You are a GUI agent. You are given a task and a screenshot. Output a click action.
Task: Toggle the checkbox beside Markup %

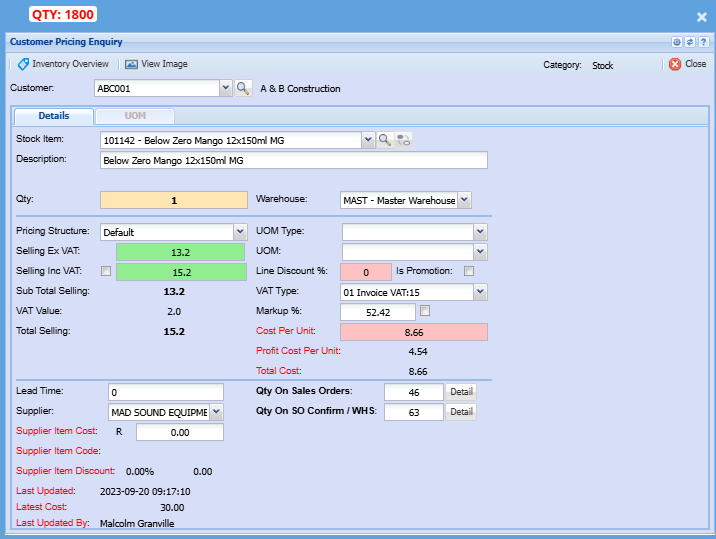[425, 311]
